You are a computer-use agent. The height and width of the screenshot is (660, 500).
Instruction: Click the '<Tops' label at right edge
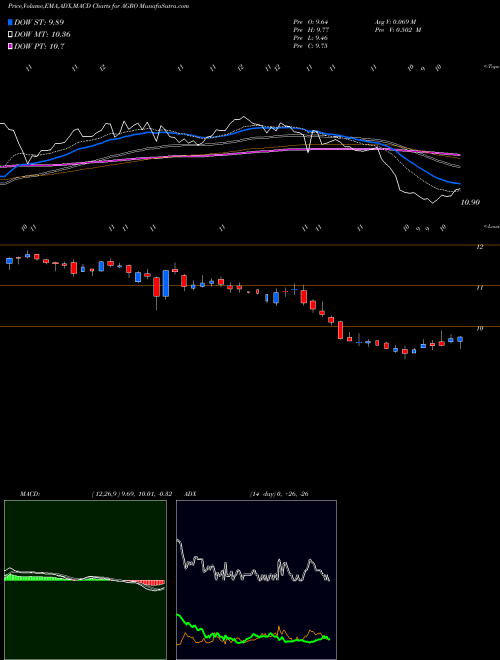pos(491,67)
